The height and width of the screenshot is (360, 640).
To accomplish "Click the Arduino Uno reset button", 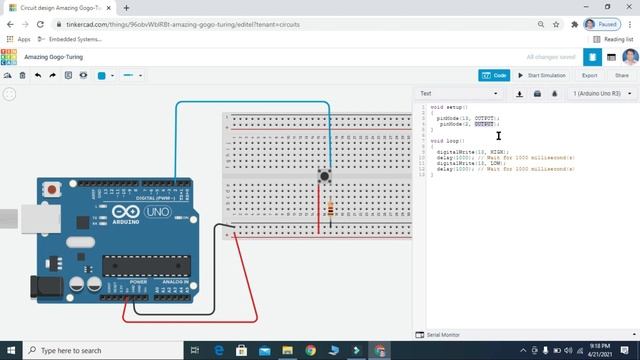I will [x=52, y=189].
